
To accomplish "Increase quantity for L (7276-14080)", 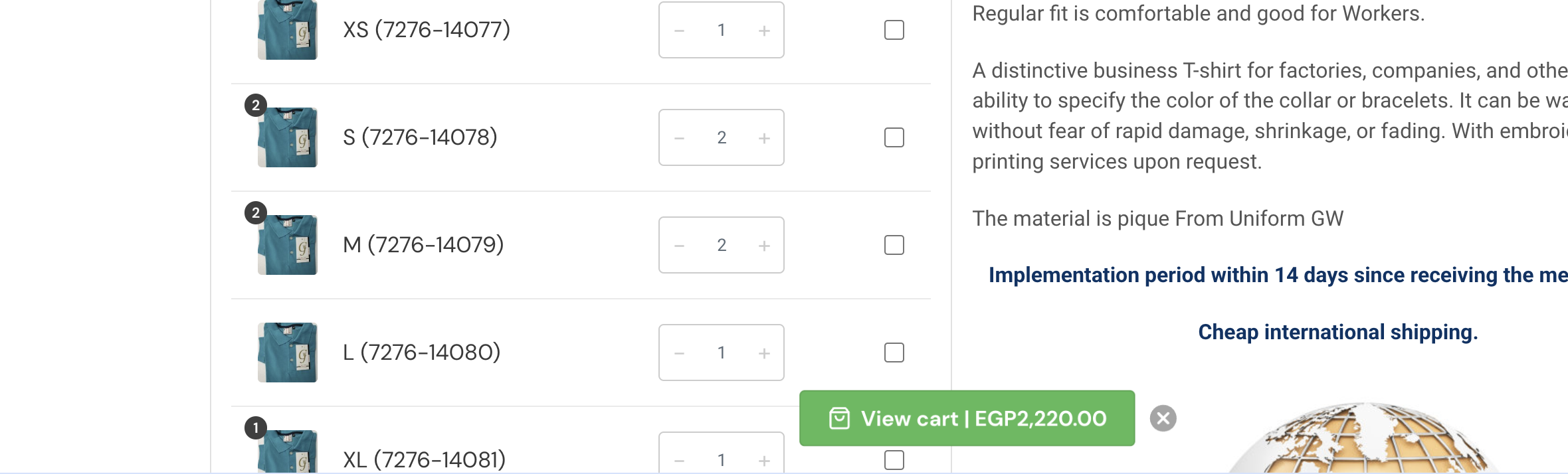I will coord(764,353).
